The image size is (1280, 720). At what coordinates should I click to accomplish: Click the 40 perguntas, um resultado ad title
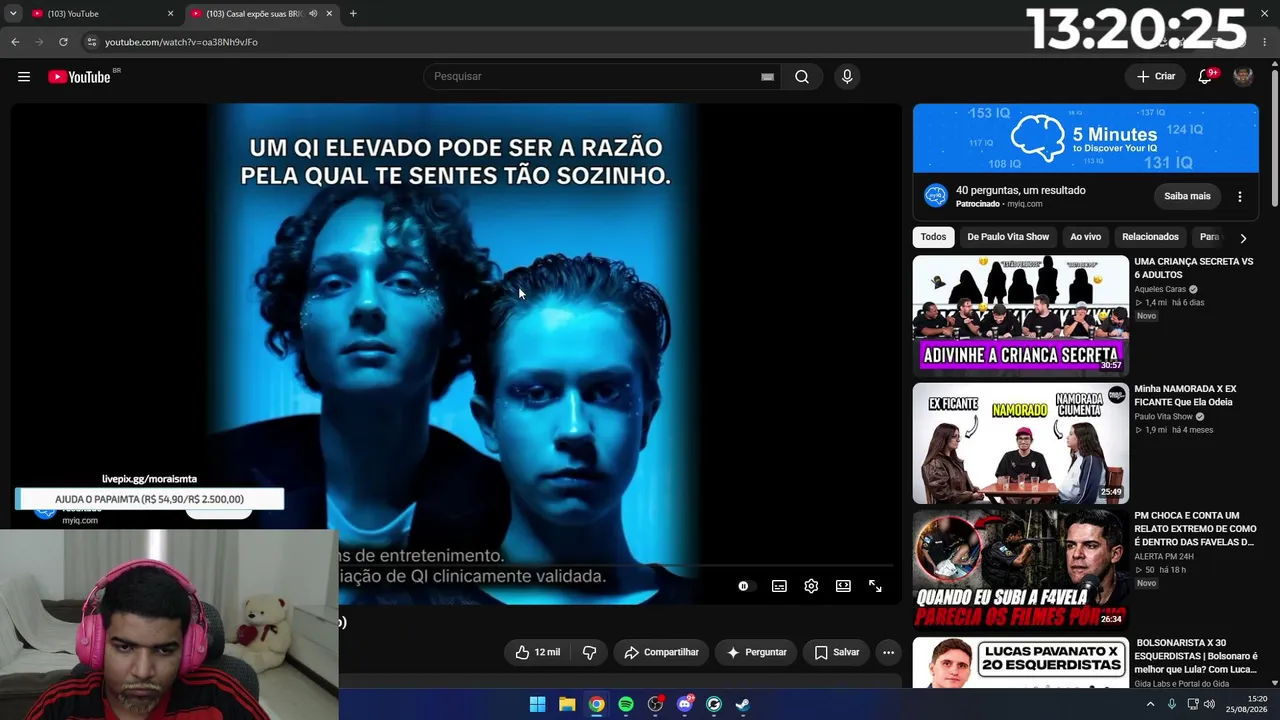(x=1020, y=190)
